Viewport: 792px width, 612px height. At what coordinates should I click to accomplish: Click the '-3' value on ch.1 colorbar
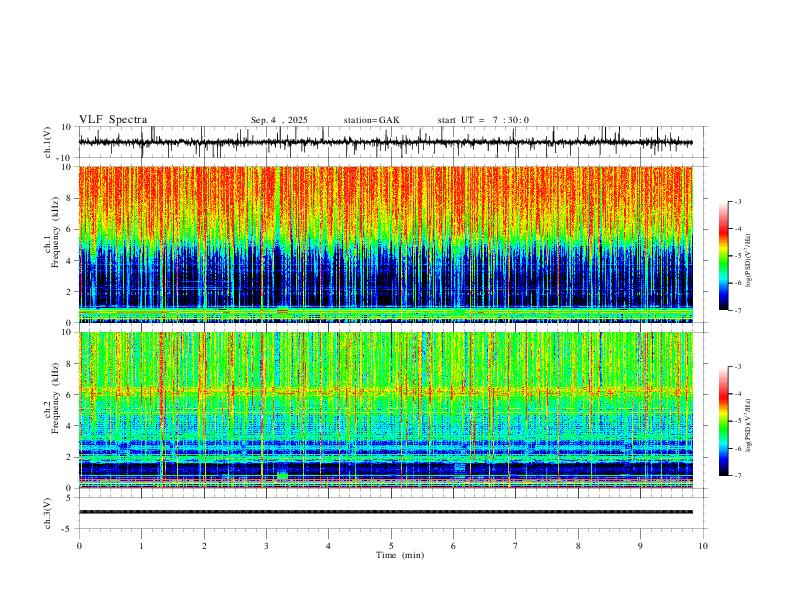737,201
